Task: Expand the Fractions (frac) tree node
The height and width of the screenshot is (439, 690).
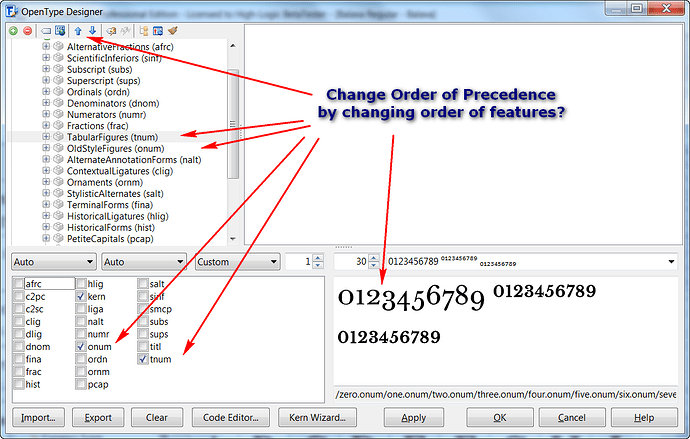Action: [46, 125]
